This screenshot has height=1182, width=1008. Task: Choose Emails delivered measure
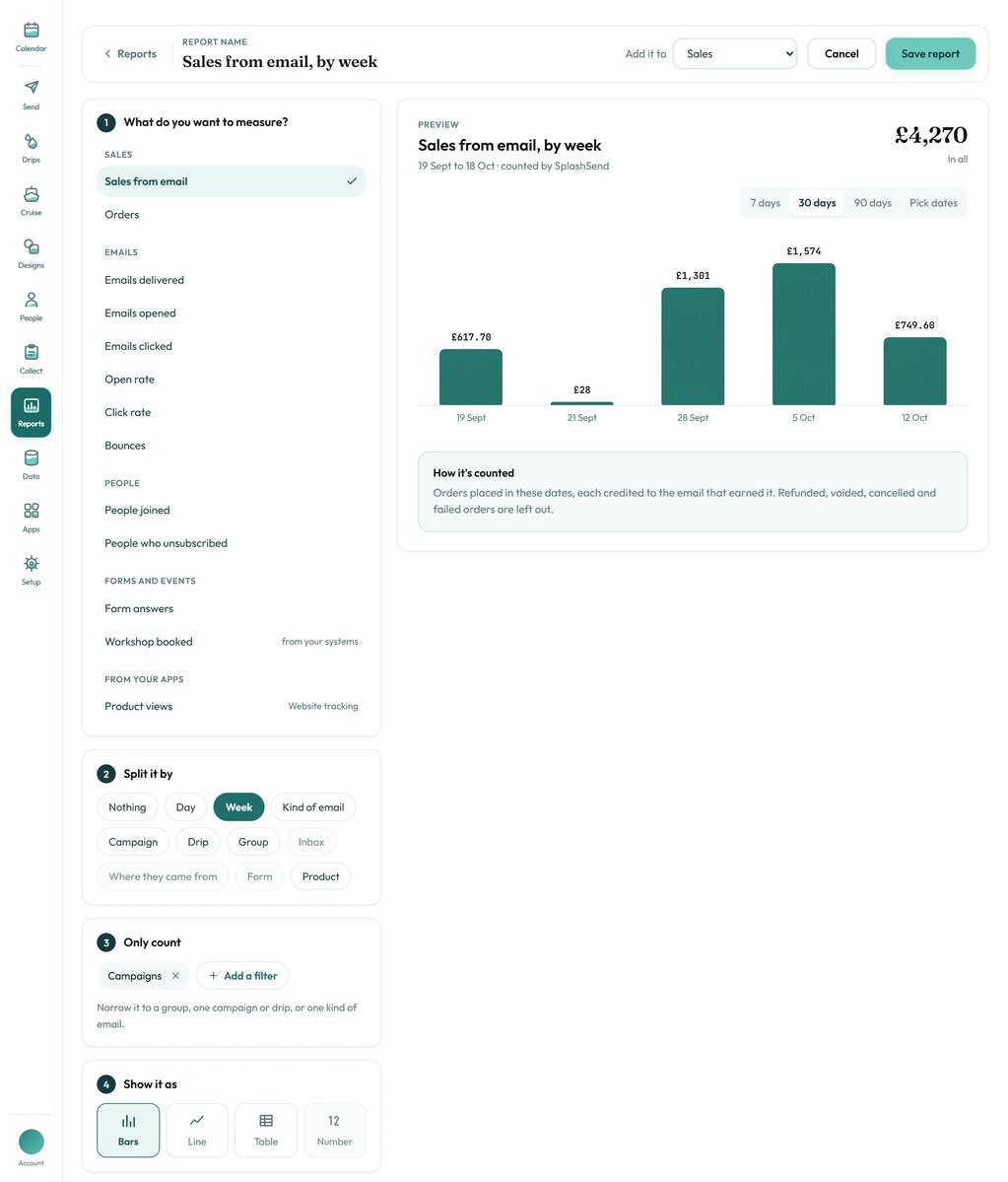pos(232,280)
